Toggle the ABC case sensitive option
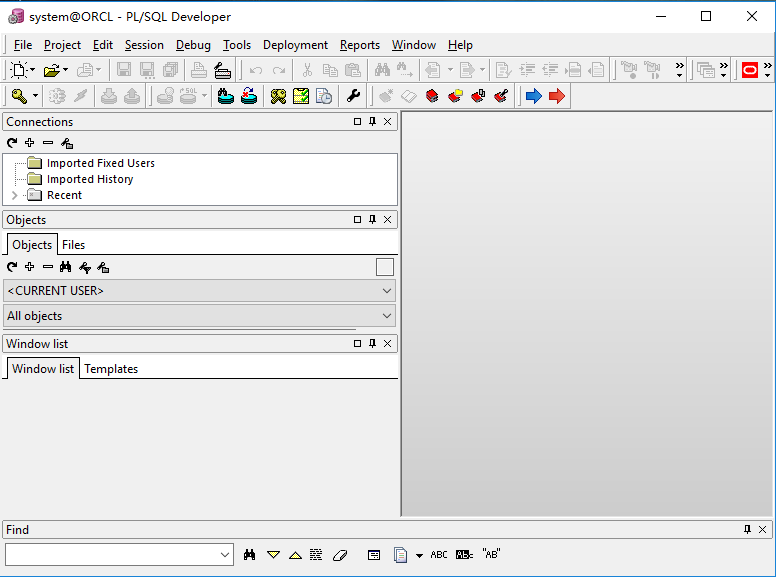The image size is (776, 577). click(x=438, y=555)
